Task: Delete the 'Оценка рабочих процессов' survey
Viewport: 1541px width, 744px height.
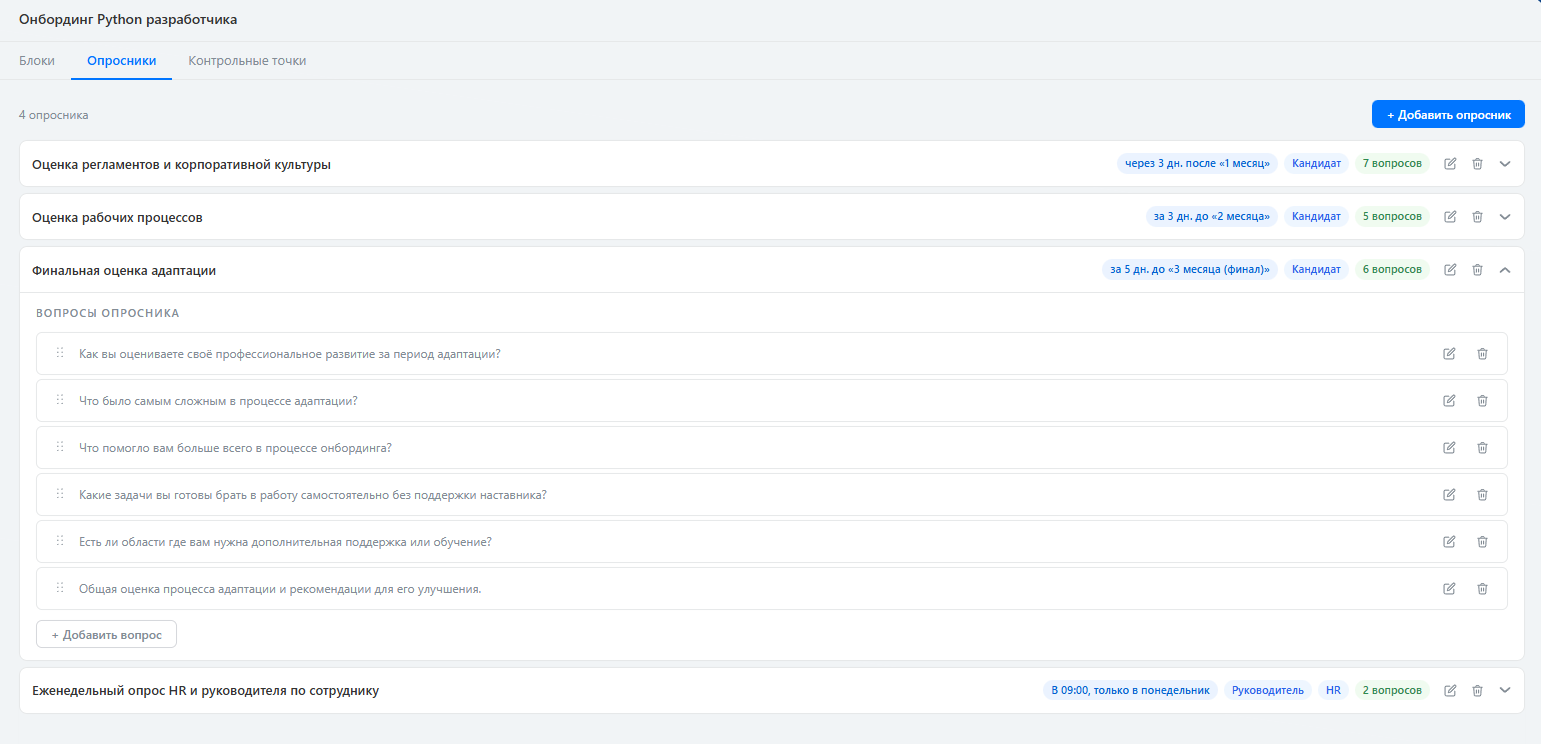Action: [1477, 217]
